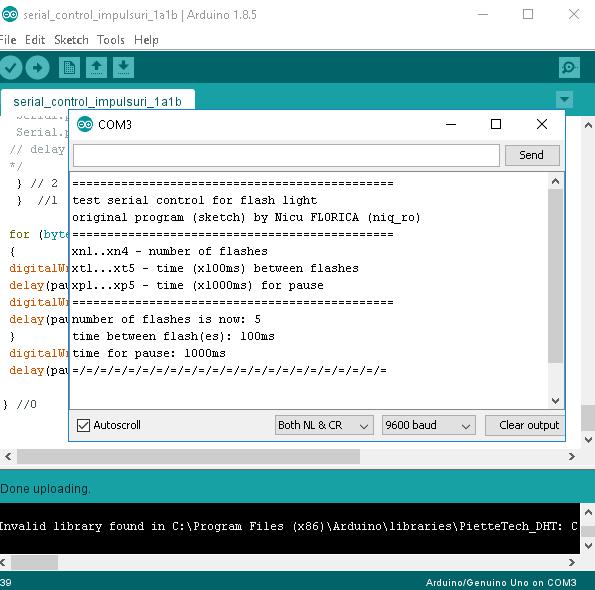Open the Tools menu
This screenshot has width=595, height=590.
tap(111, 40)
